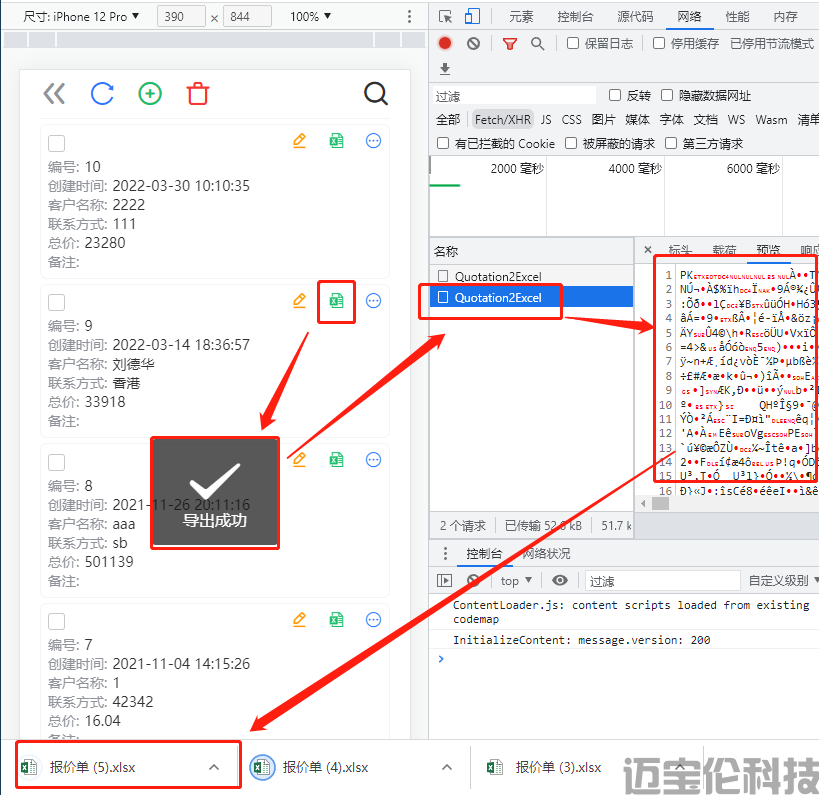Export quotation number 10 to Excel
819x795 pixels.
(x=336, y=141)
